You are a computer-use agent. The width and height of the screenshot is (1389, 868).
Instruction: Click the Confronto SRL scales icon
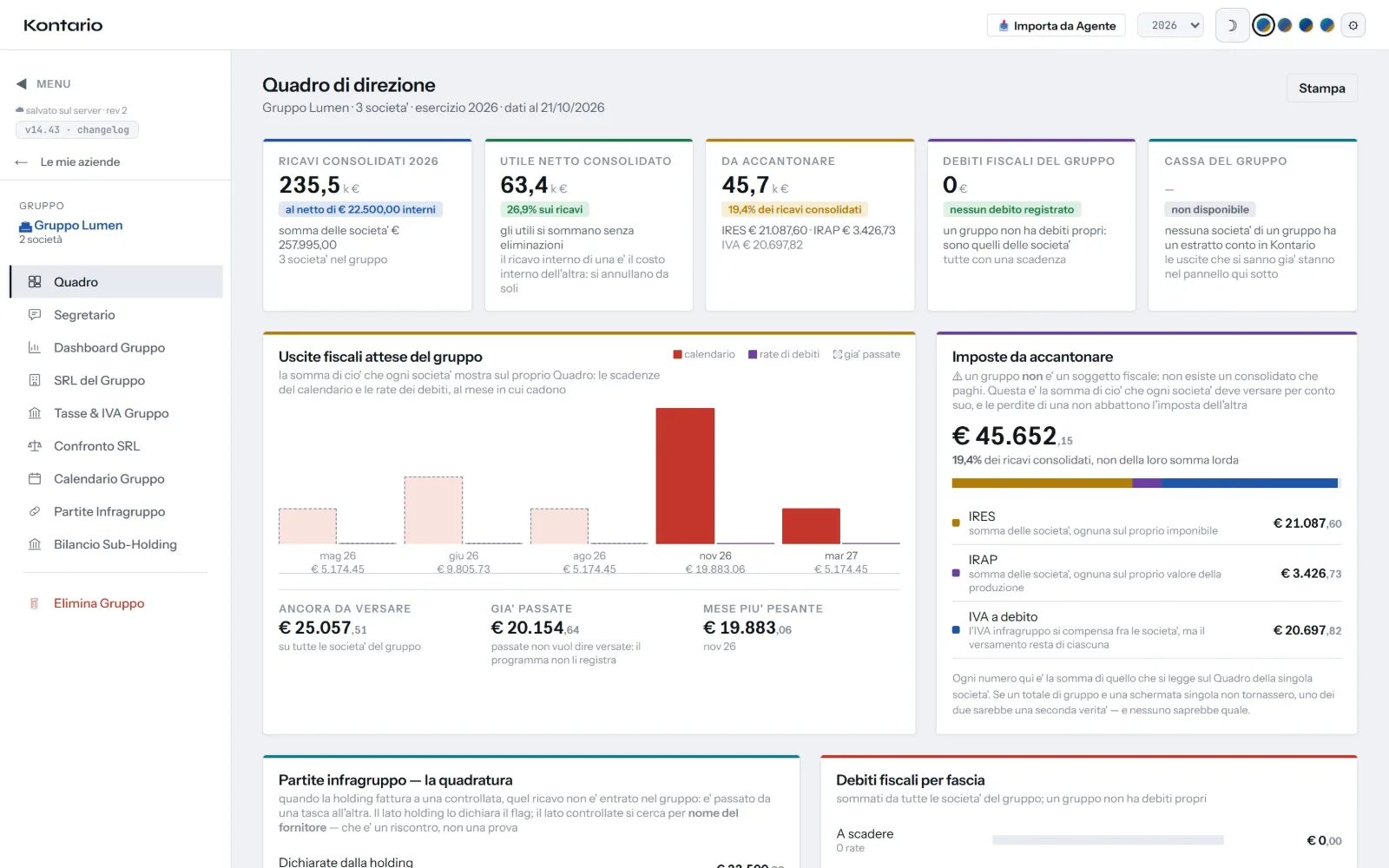(x=35, y=446)
